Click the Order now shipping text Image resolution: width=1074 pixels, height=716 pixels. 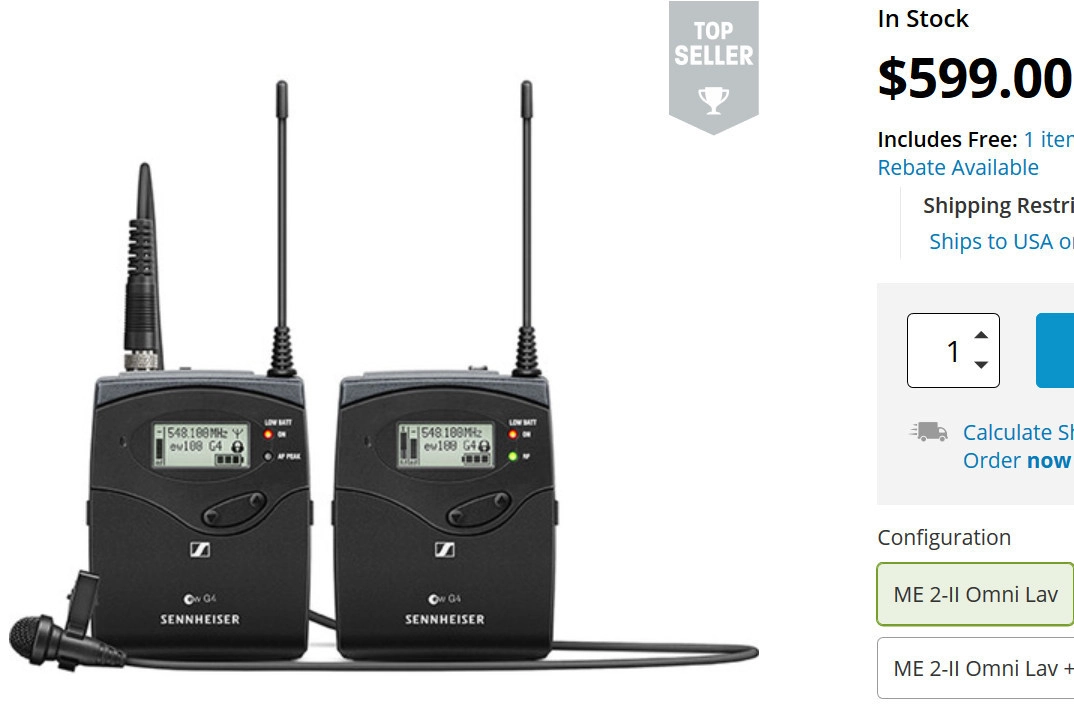point(1018,460)
